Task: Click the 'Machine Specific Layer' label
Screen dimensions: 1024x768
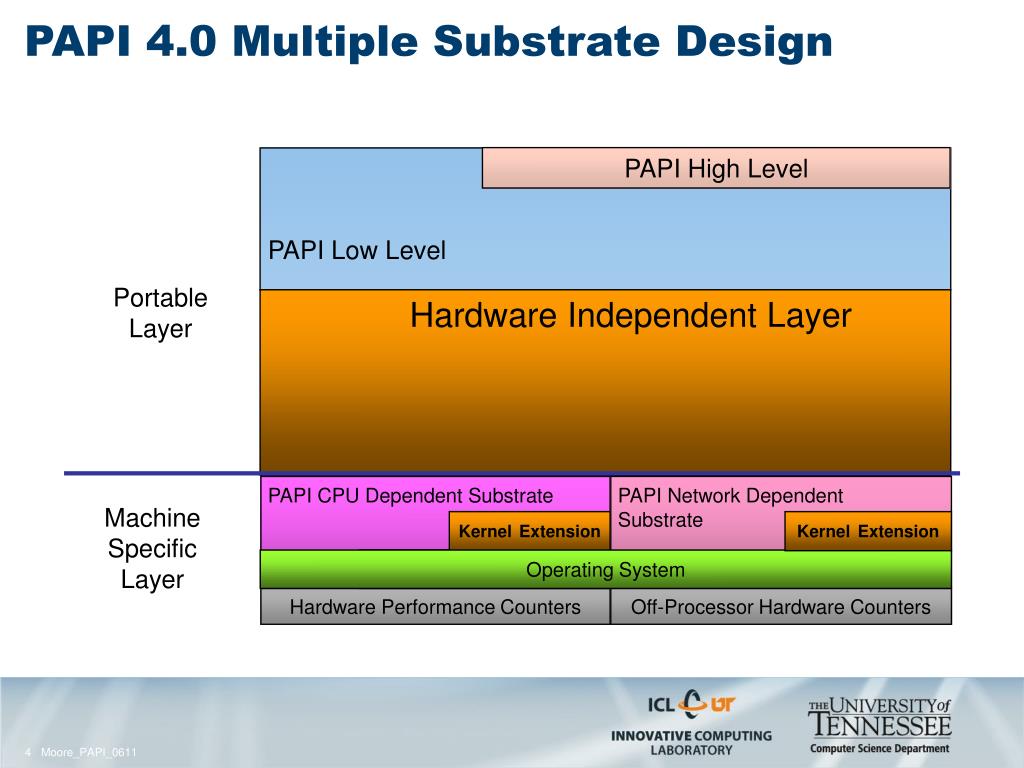Action: (x=152, y=549)
